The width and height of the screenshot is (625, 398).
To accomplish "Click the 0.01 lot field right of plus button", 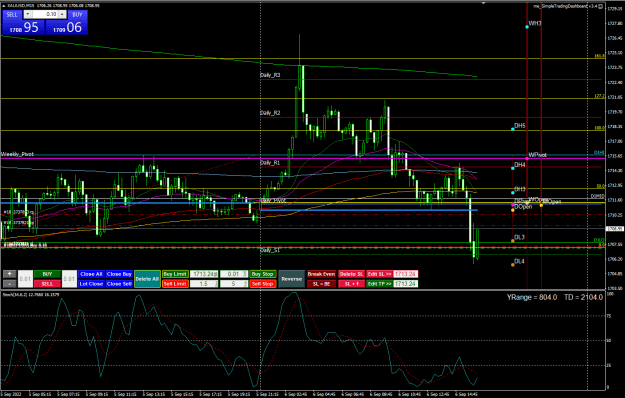I will (x=26, y=279).
